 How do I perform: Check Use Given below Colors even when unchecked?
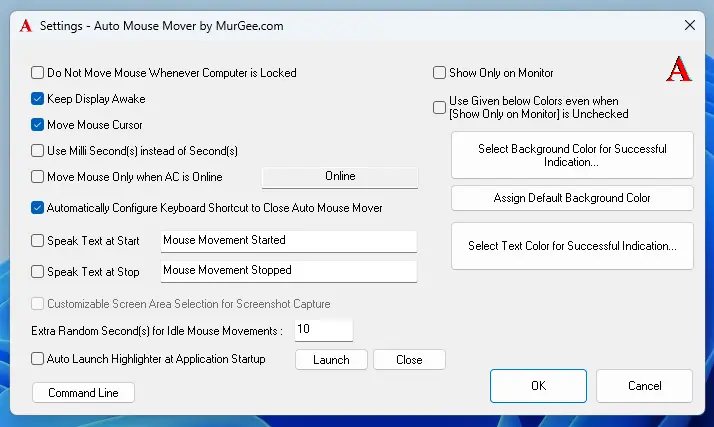tap(439, 107)
